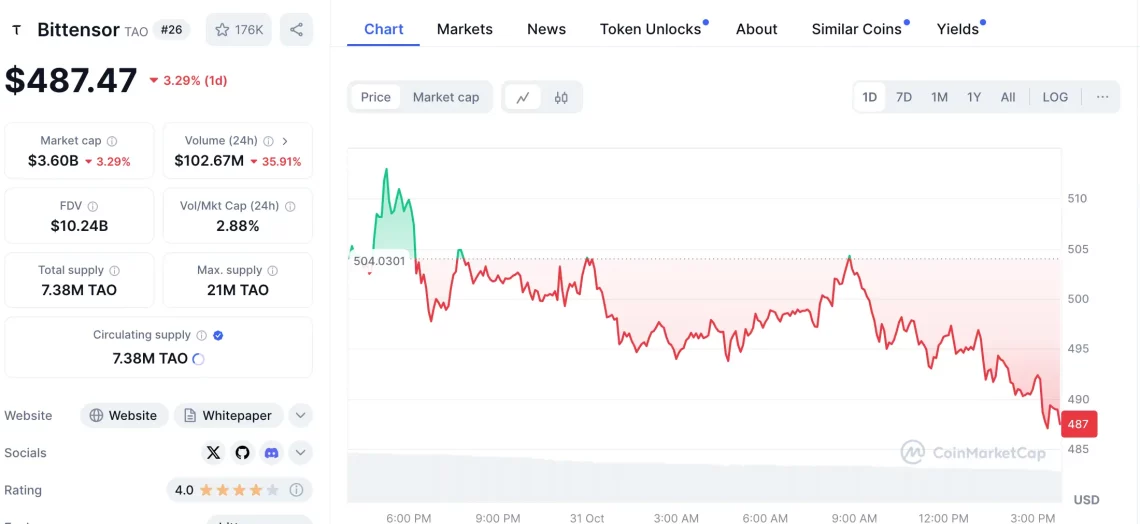The width and height of the screenshot is (1140, 524).
Task: Click the 31 Oct date axis label
Action: click(587, 518)
